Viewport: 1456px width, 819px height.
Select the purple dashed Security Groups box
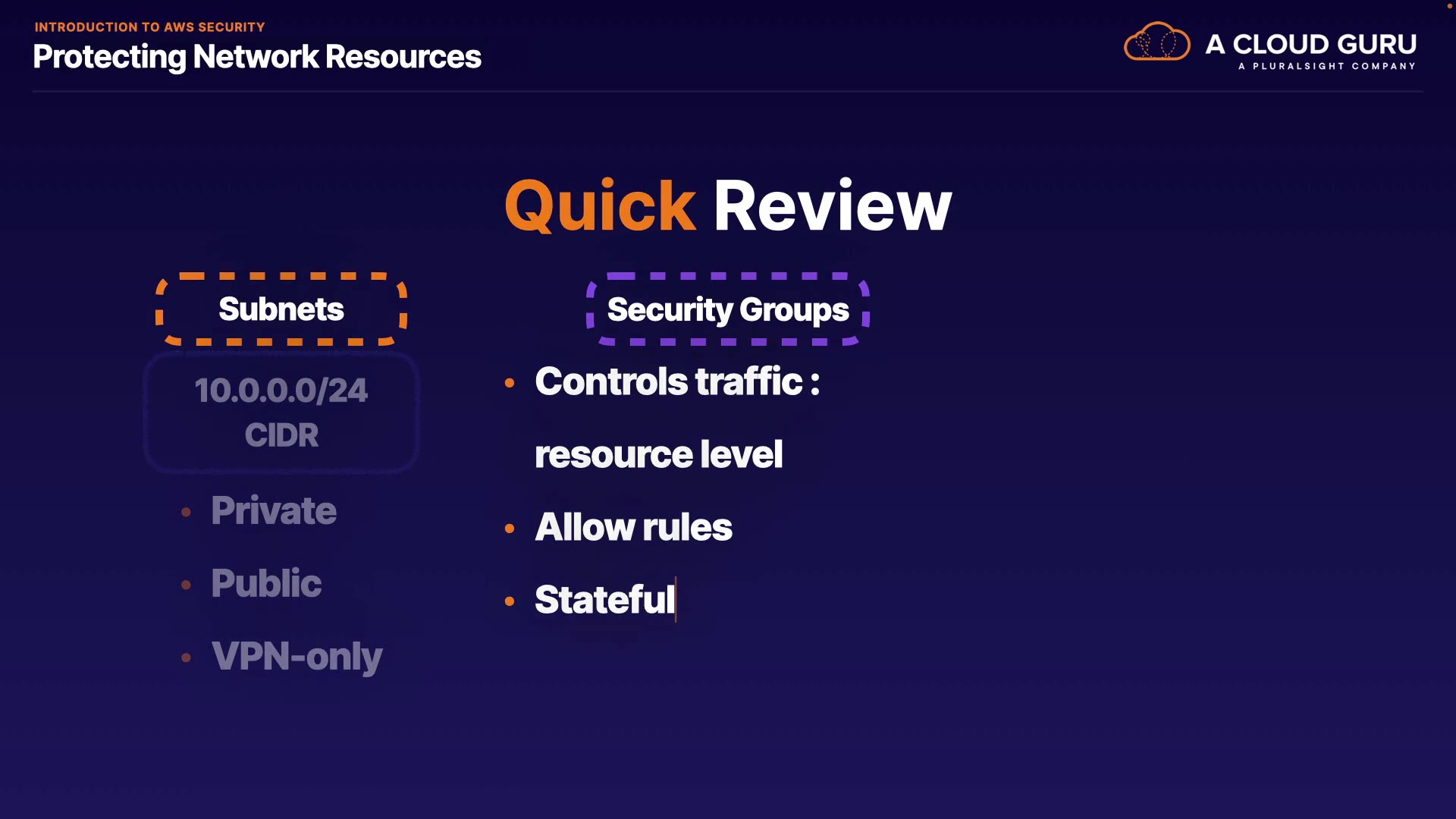pyautogui.click(x=728, y=309)
